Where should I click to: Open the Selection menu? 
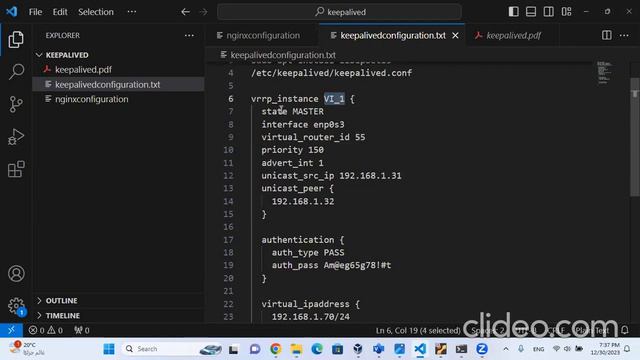(96, 12)
